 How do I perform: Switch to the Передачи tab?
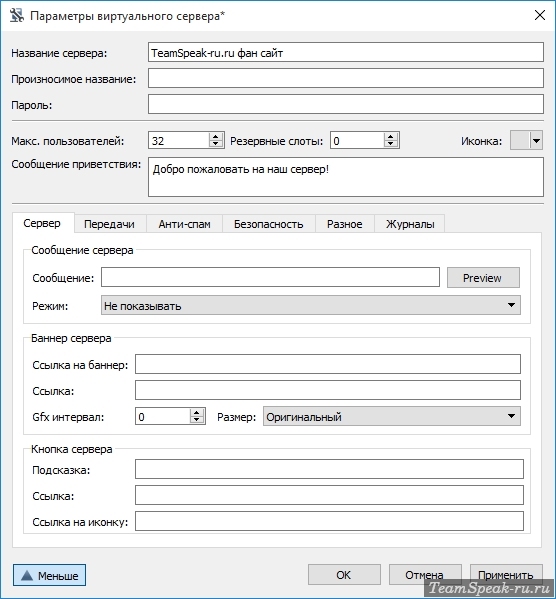[110, 224]
